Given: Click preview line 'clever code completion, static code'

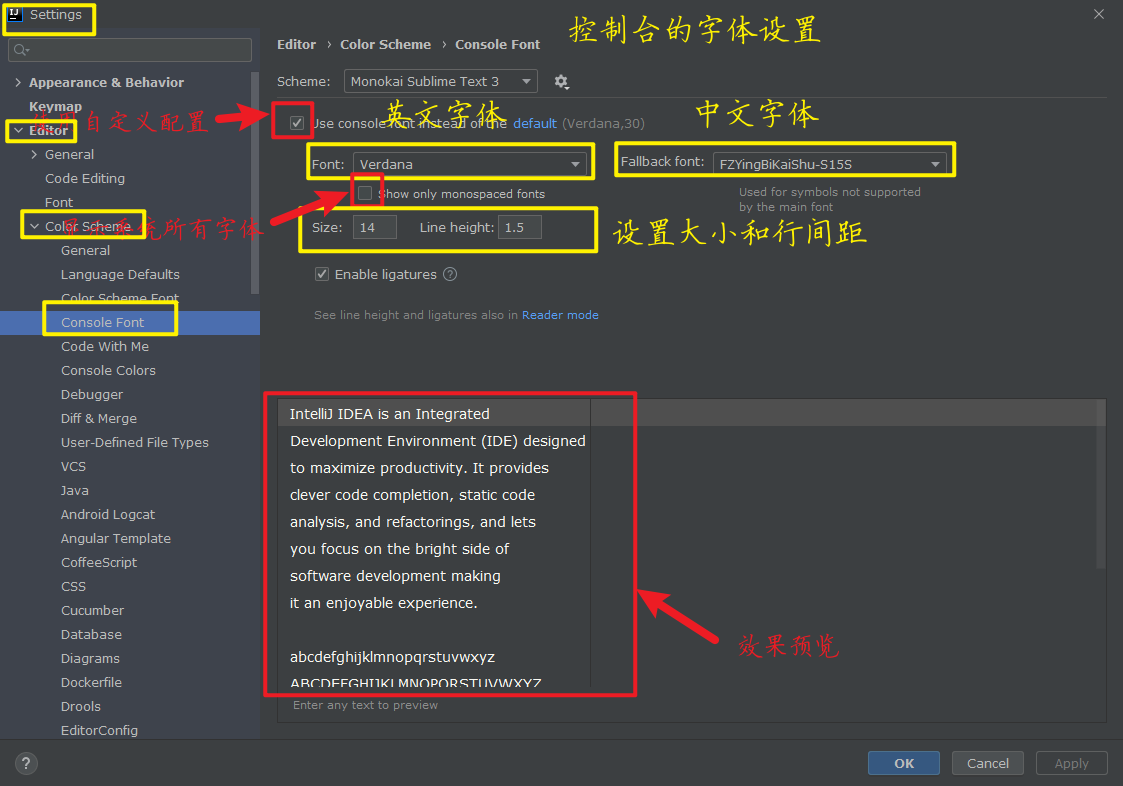Looking at the screenshot, I should pyautogui.click(x=413, y=495).
